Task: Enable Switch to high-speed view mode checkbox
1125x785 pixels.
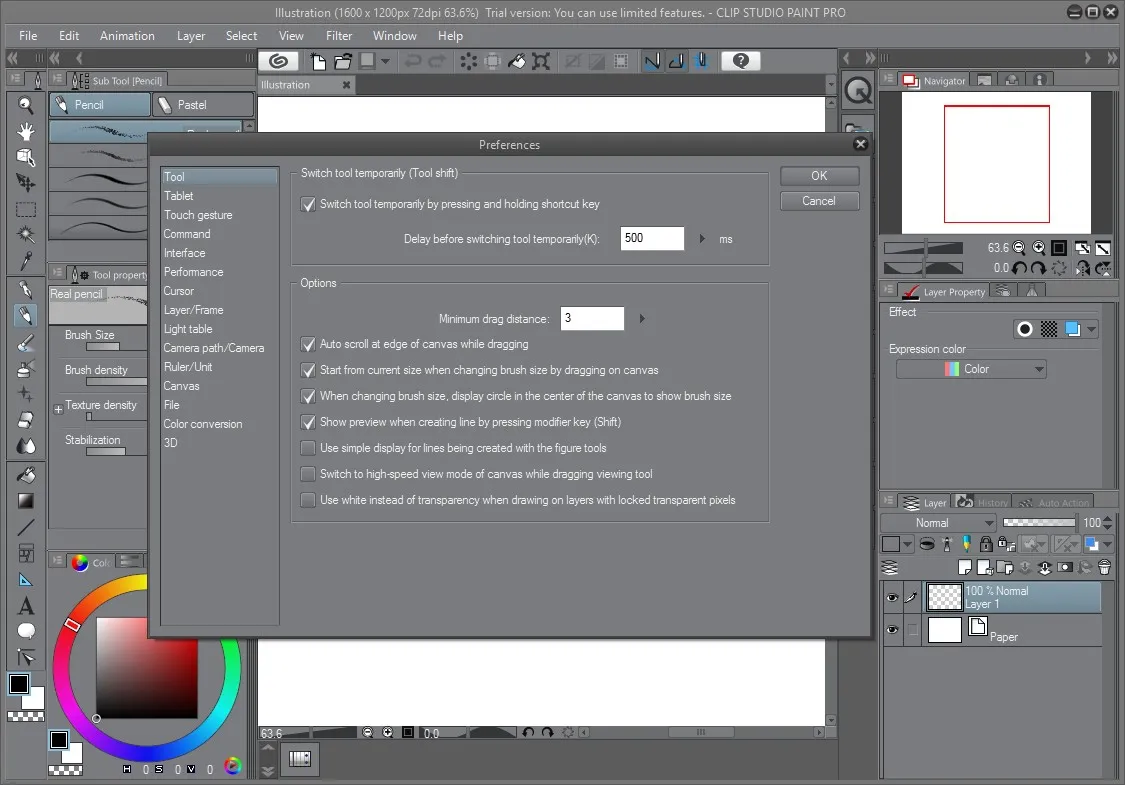Action: point(308,474)
